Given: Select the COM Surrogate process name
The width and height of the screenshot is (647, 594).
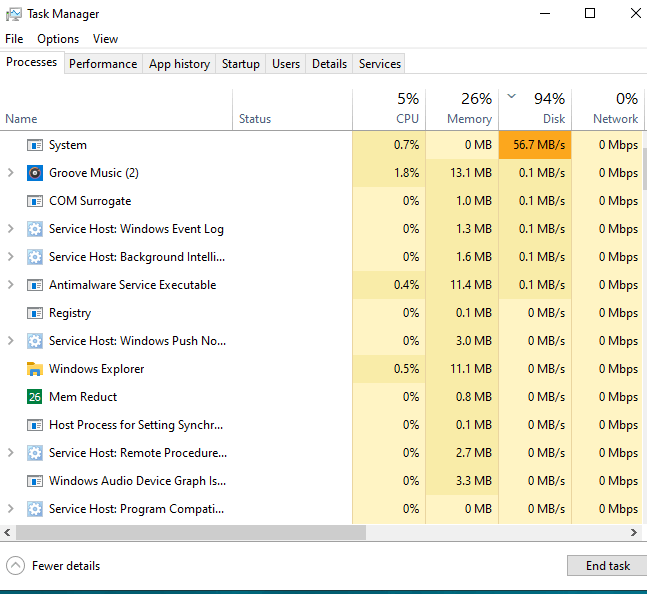Looking at the screenshot, I should tap(90, 201).
